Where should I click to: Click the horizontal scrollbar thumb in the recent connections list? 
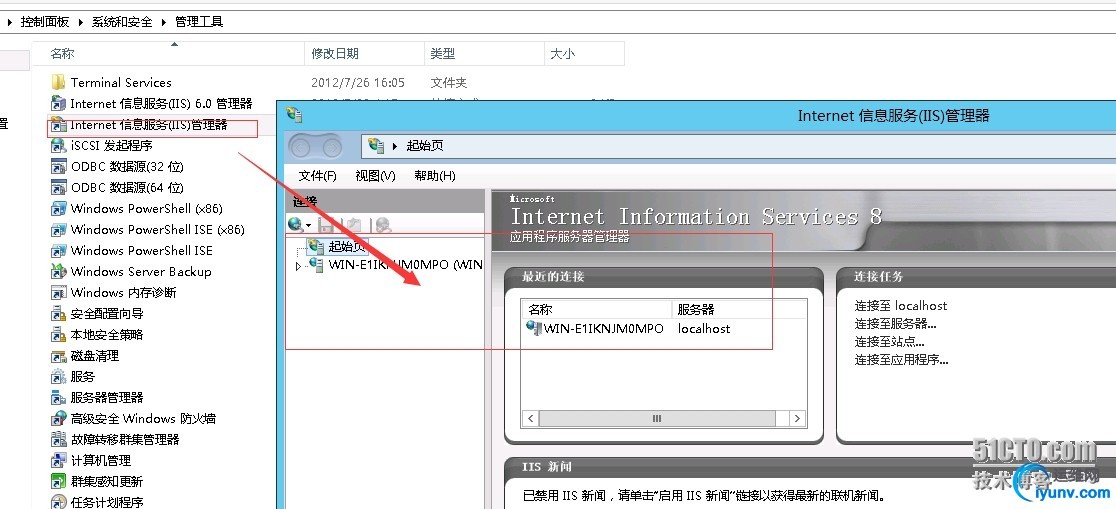pos(657,419)
